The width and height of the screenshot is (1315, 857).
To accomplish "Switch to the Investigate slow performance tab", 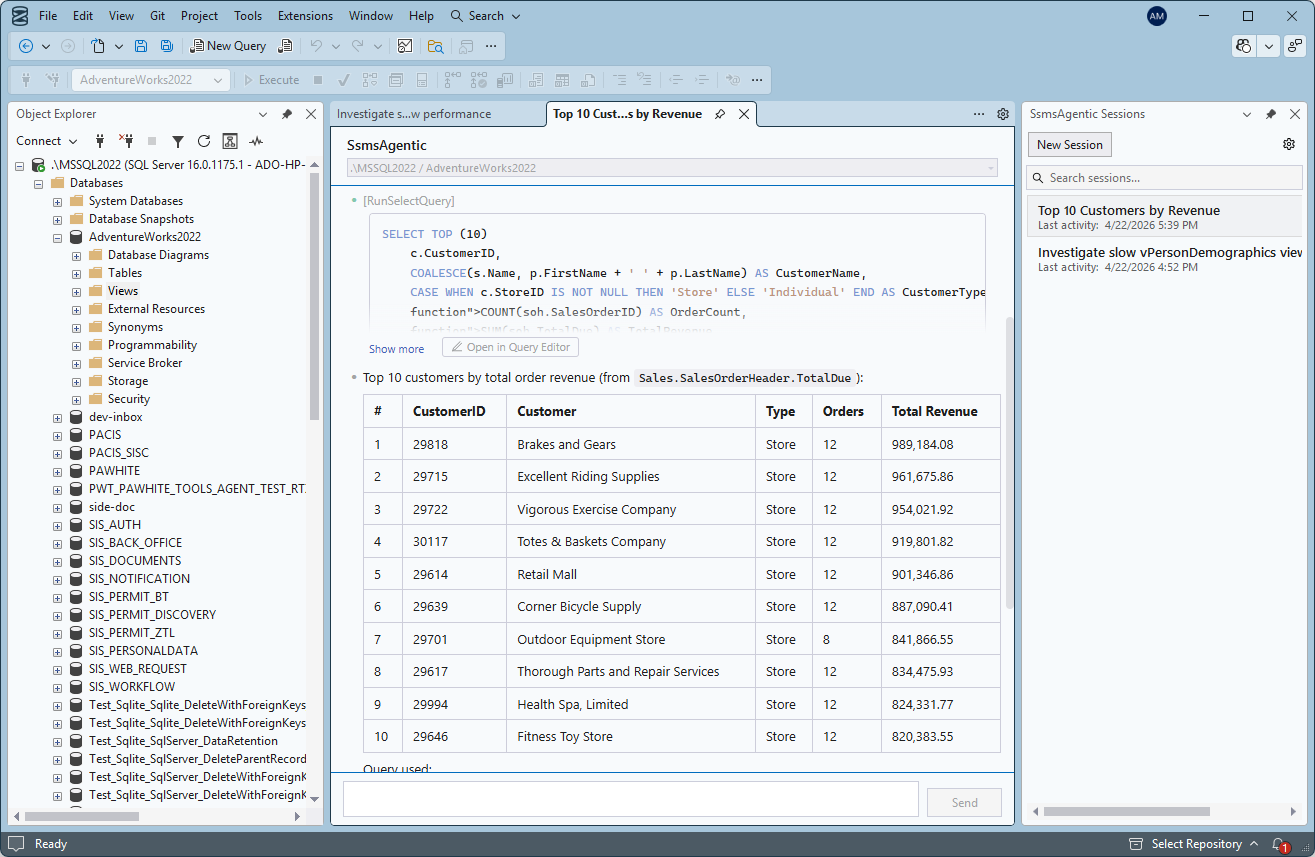I will (x=414, y=114).
